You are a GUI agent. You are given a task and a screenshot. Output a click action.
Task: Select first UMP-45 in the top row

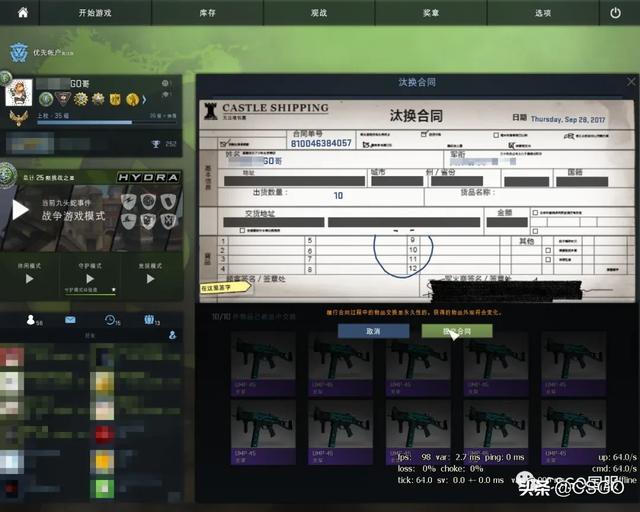click(263, 364)
